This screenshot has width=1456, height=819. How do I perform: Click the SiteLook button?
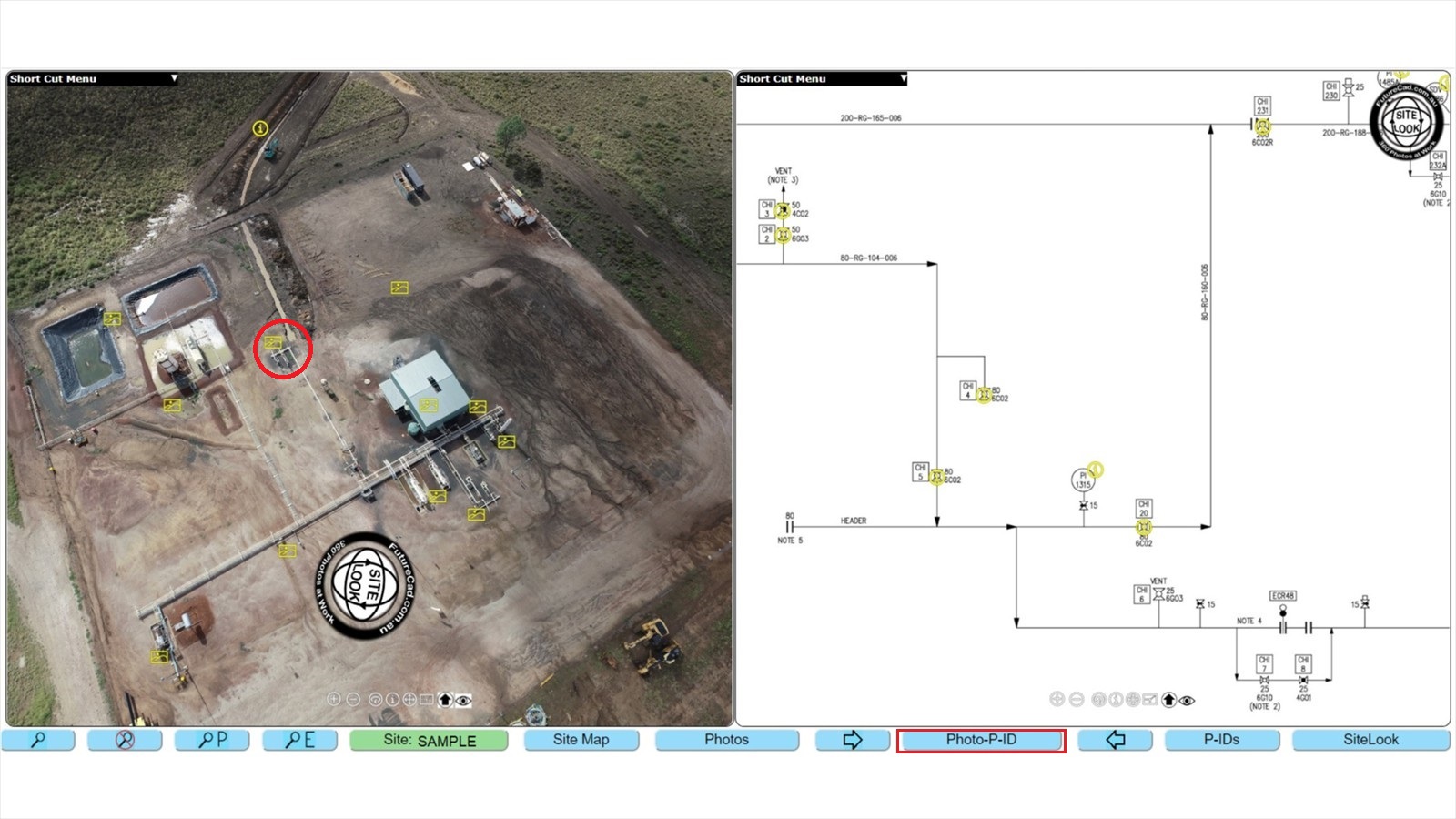pos(1370,740)
